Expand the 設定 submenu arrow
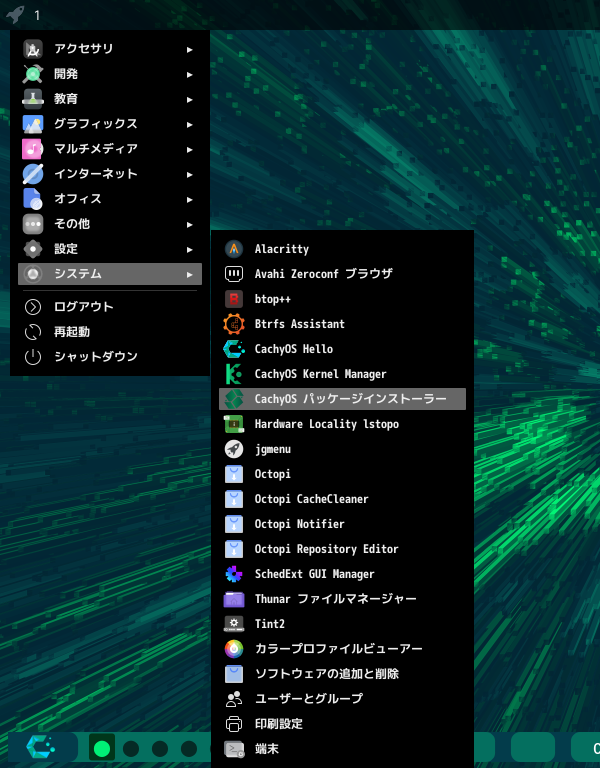Screen dimensions: 600x768 [189, 249]
